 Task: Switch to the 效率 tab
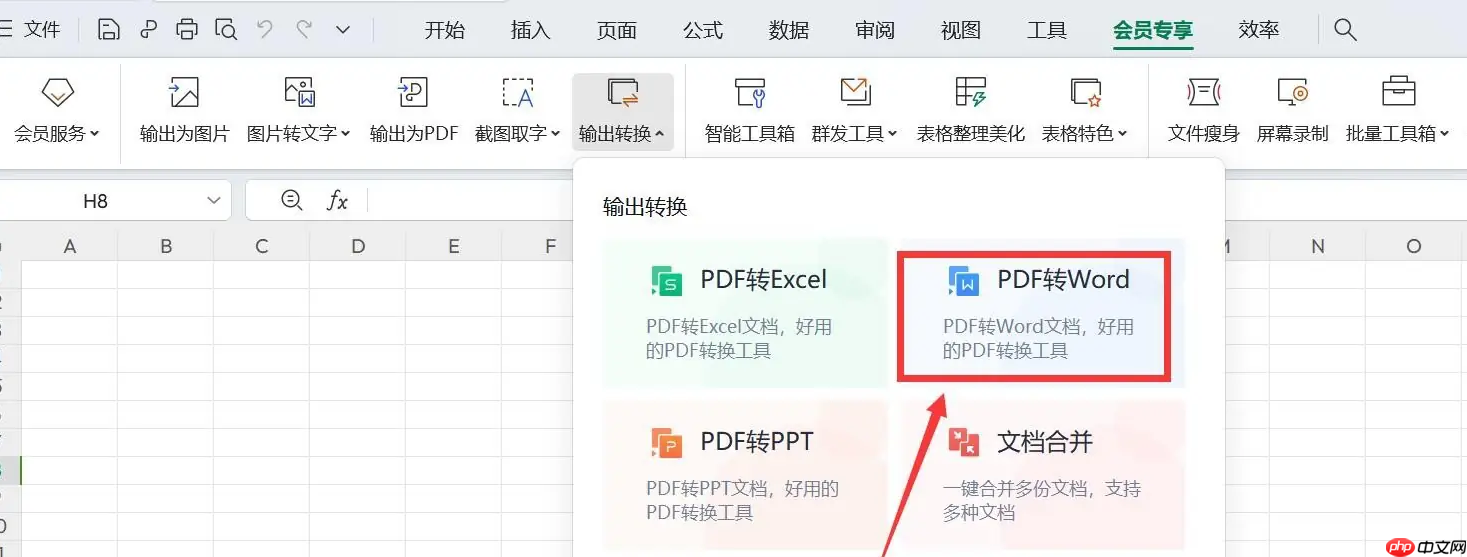(1259, 30)
